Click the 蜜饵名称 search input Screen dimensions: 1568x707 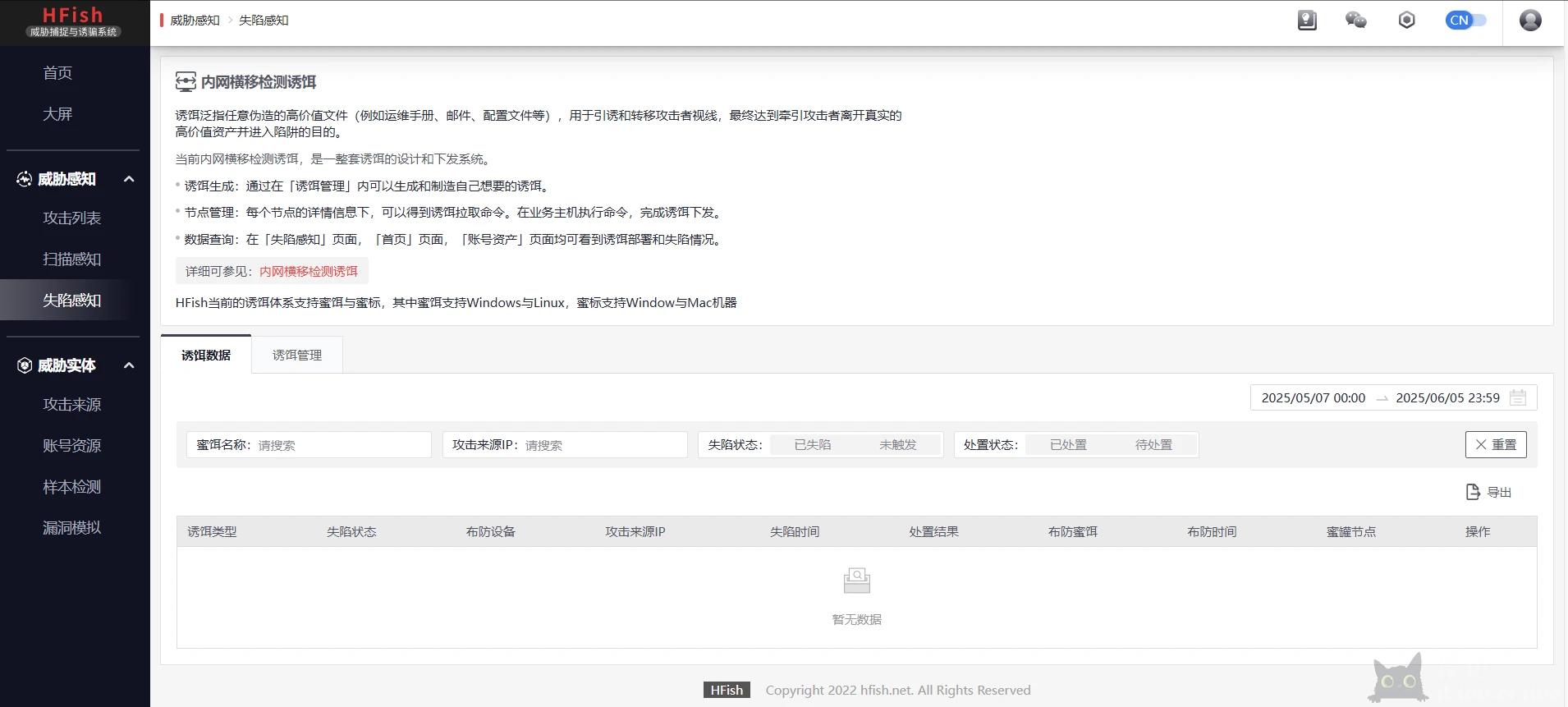click(341, 445)
